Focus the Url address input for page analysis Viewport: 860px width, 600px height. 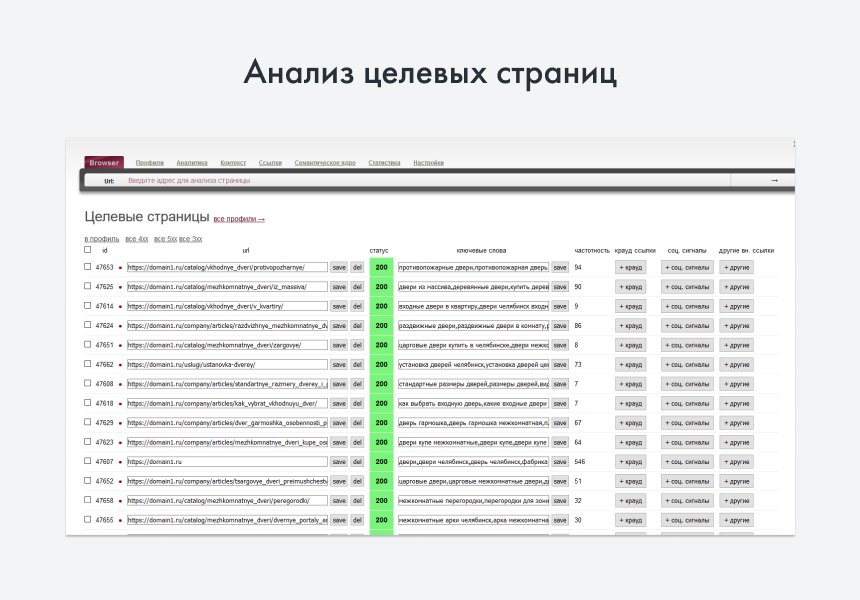(428, 180)
